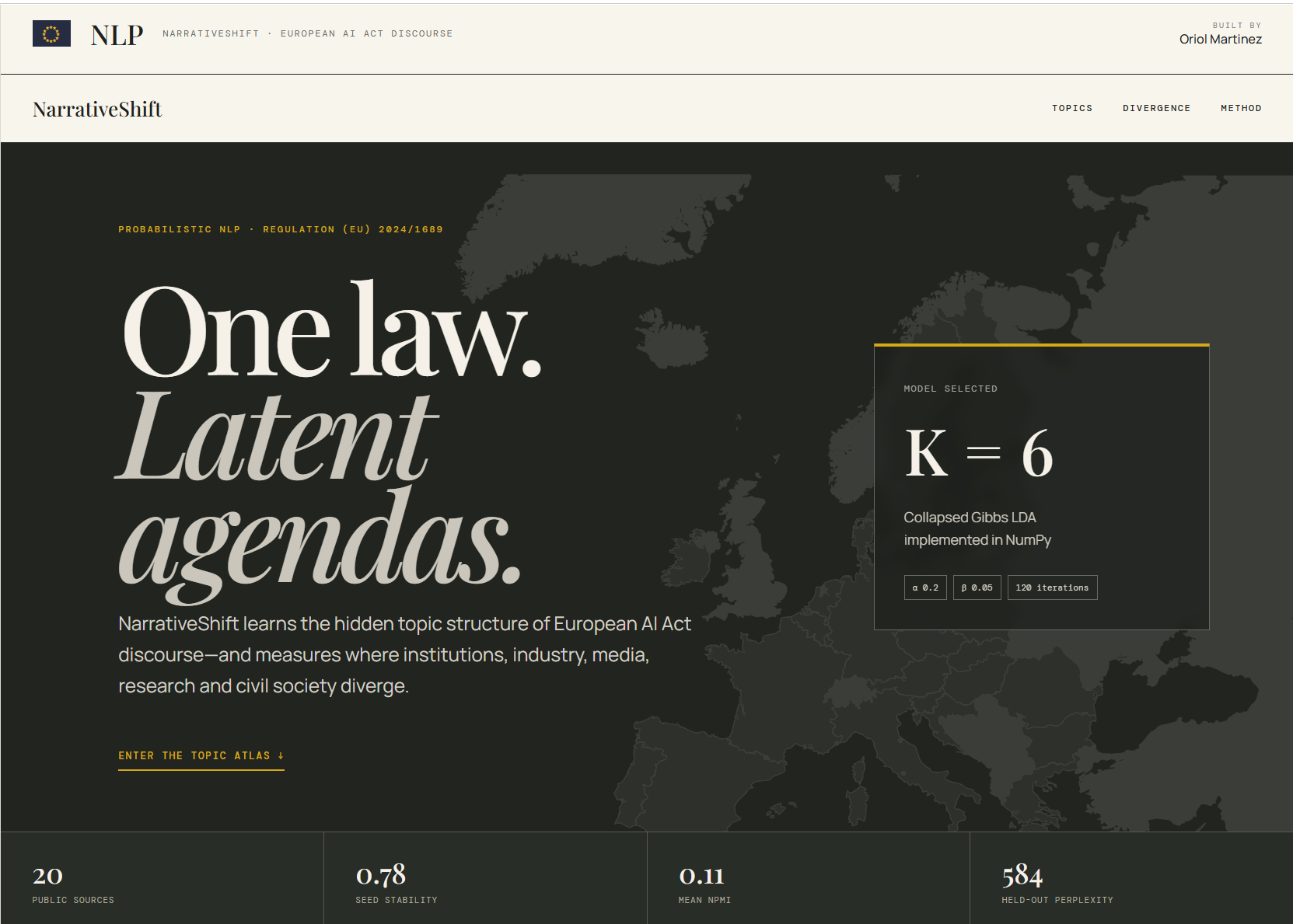This screenshot has width=1293, height=924.
Task: Open the Method nav item
Action: coord(1241,108)
